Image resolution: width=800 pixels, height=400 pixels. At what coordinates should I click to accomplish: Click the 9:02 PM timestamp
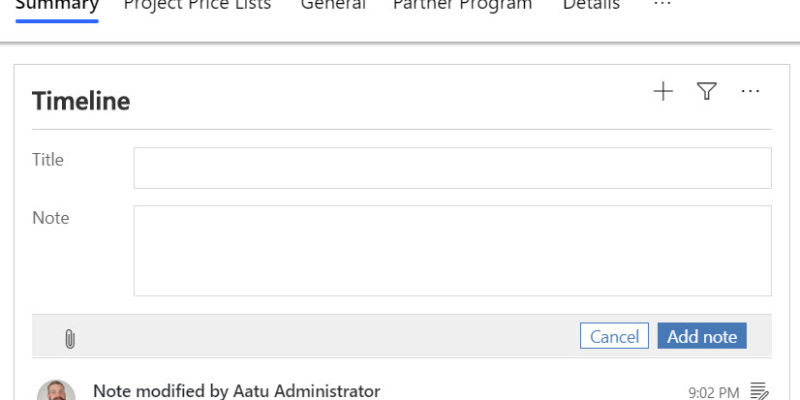point(713,392)
